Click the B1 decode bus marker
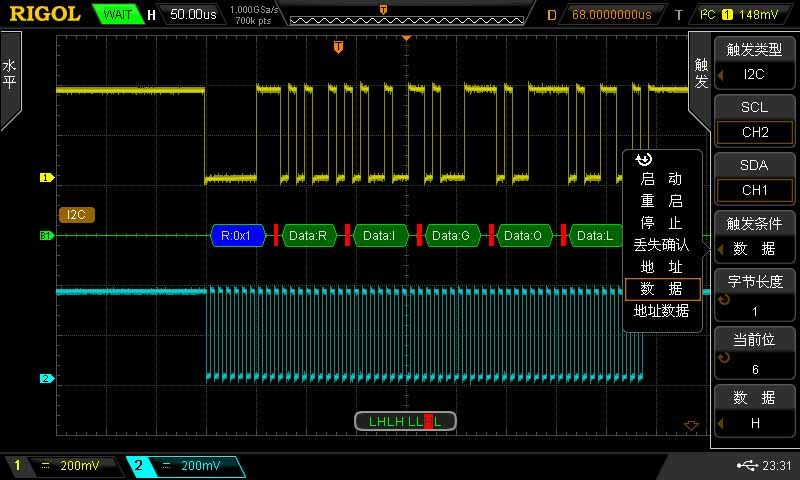The image size is (800, 480). pyautogui.click(x=45, y=236)
